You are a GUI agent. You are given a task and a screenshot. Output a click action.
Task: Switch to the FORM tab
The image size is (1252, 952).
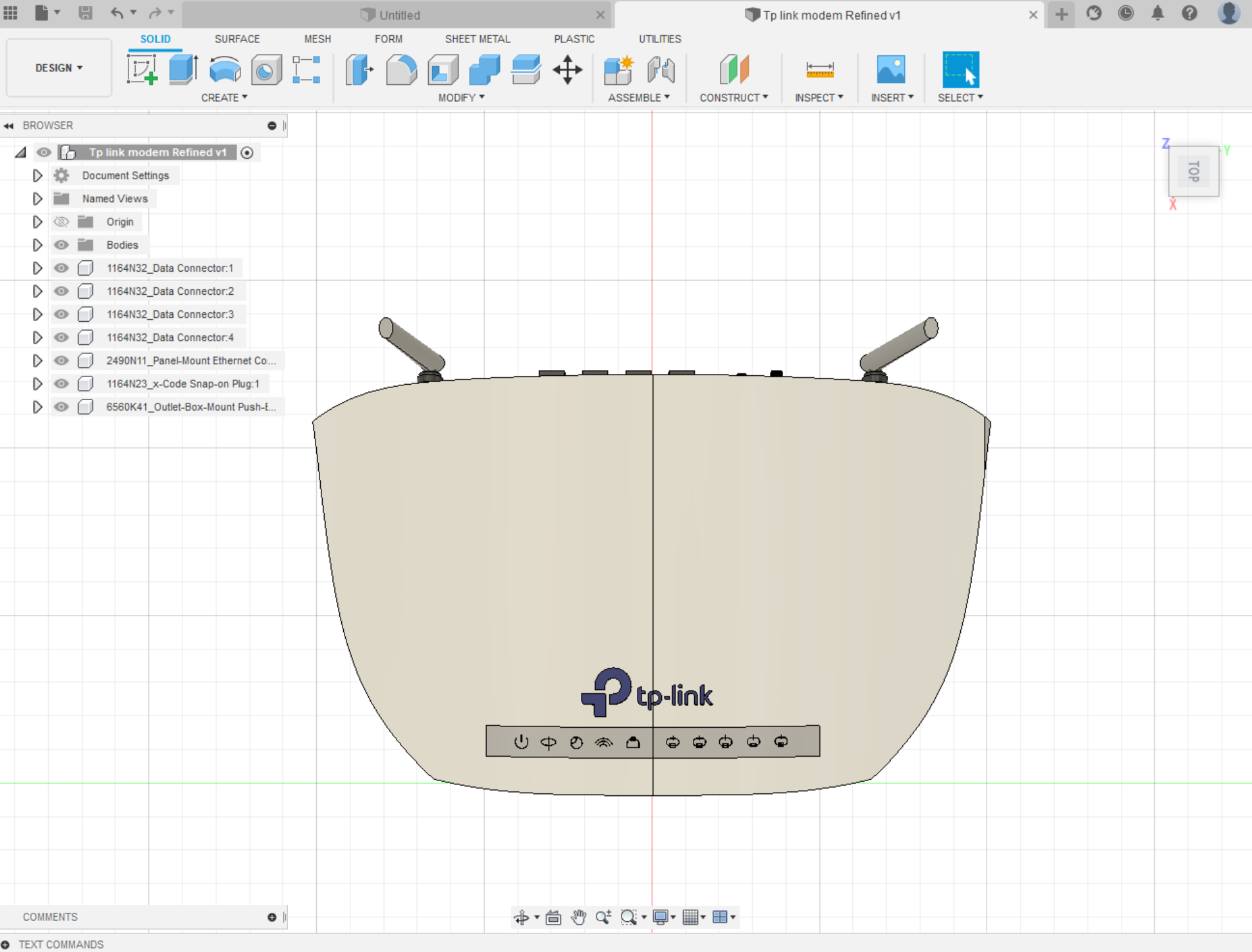(x=388, y=39)
